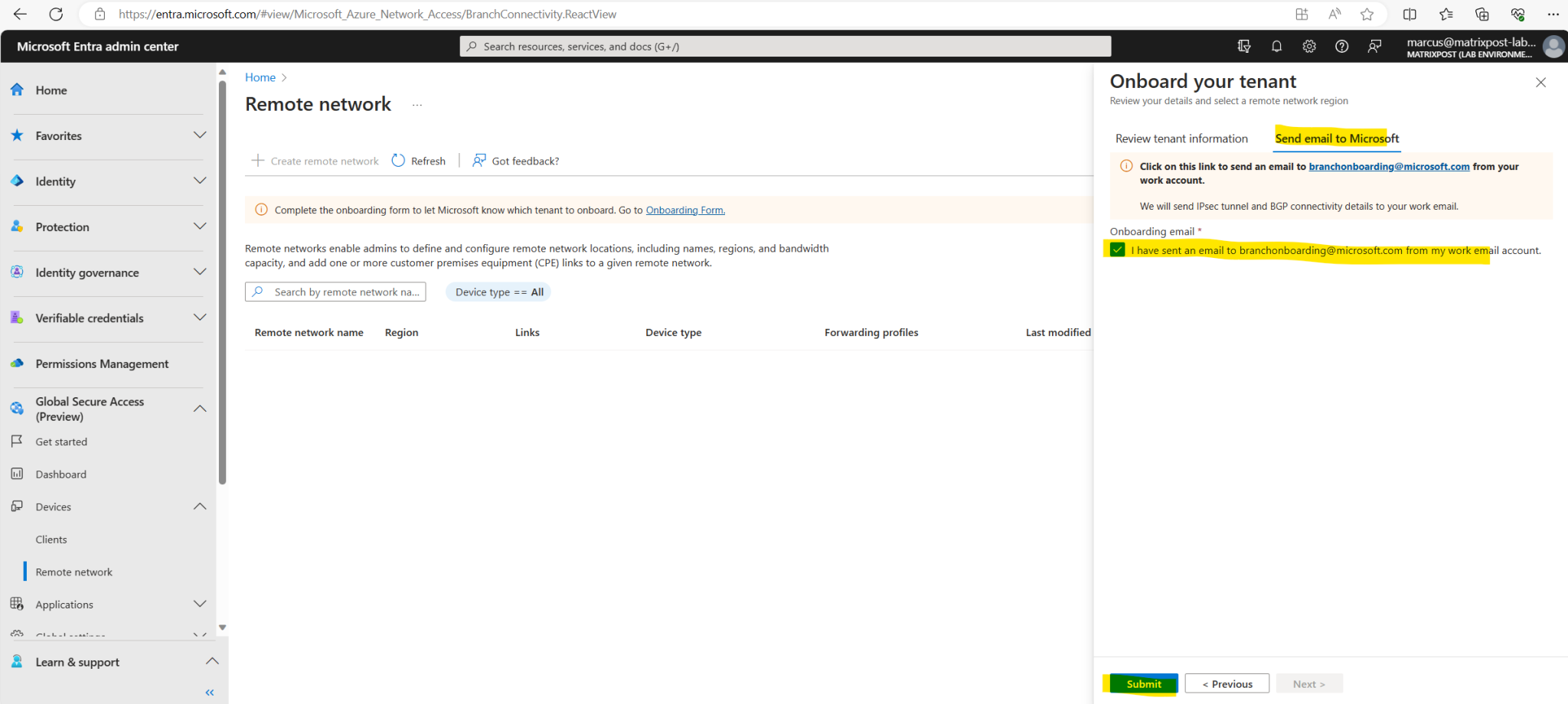The height and width of the screenshot is (704, 1568).
Task: Collapse the sidebar with double-chevron icon
Action: pyautogui.click(x=209, y=692)
